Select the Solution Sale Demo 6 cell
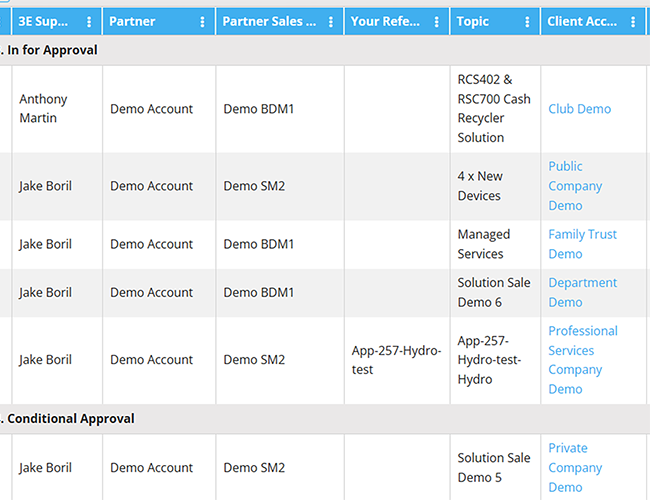 [495, 293]
